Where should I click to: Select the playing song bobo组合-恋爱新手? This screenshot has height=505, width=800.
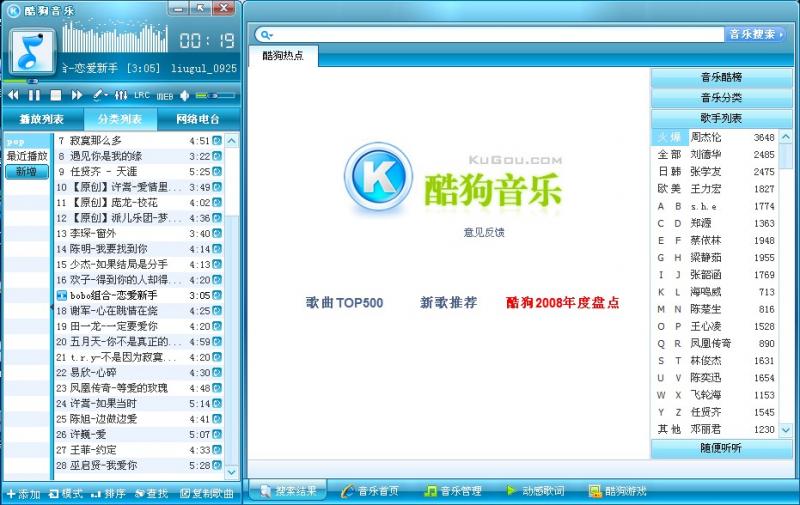[x=139, y=295]
